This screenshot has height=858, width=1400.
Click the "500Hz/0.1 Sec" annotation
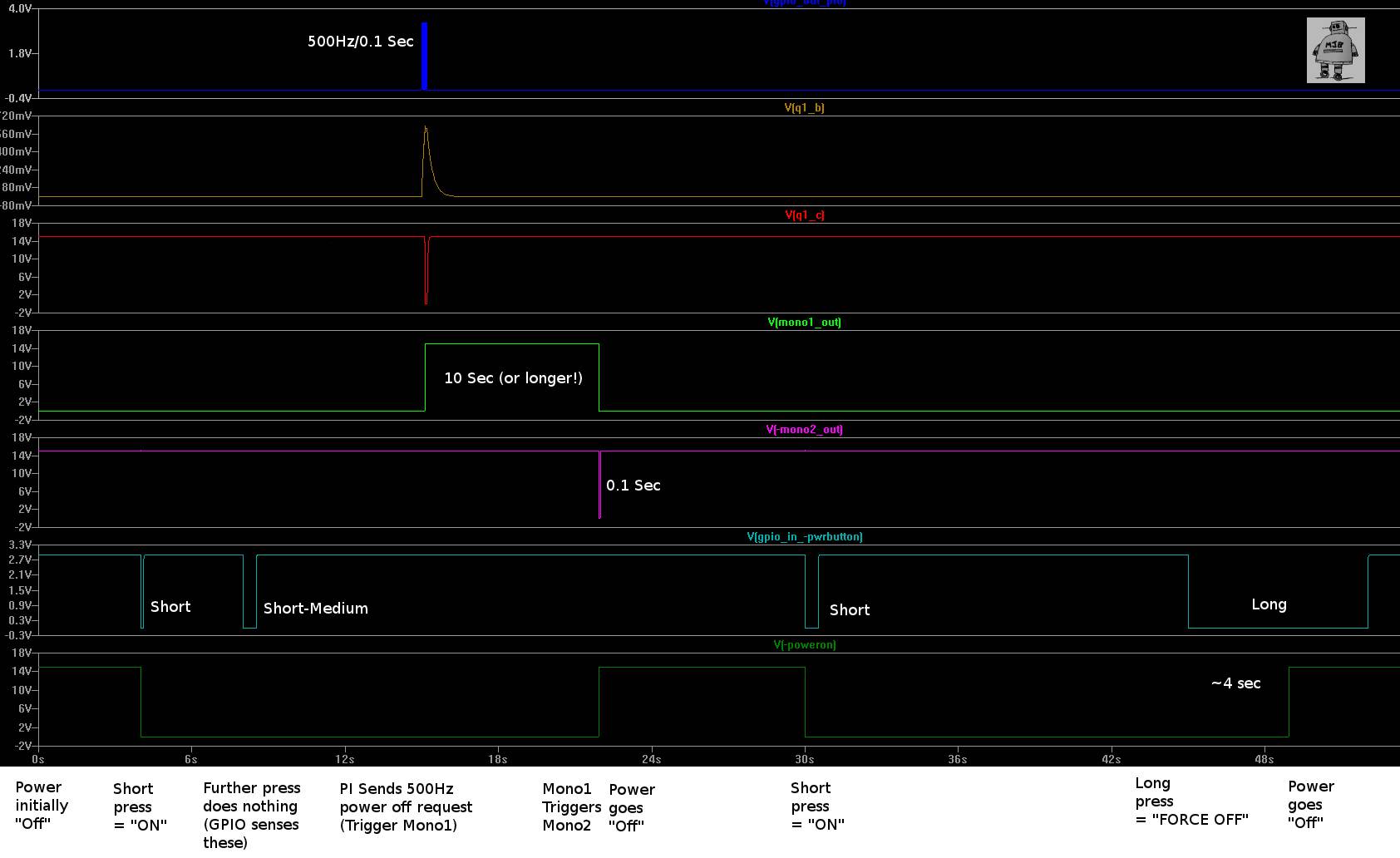coord(360,42)
